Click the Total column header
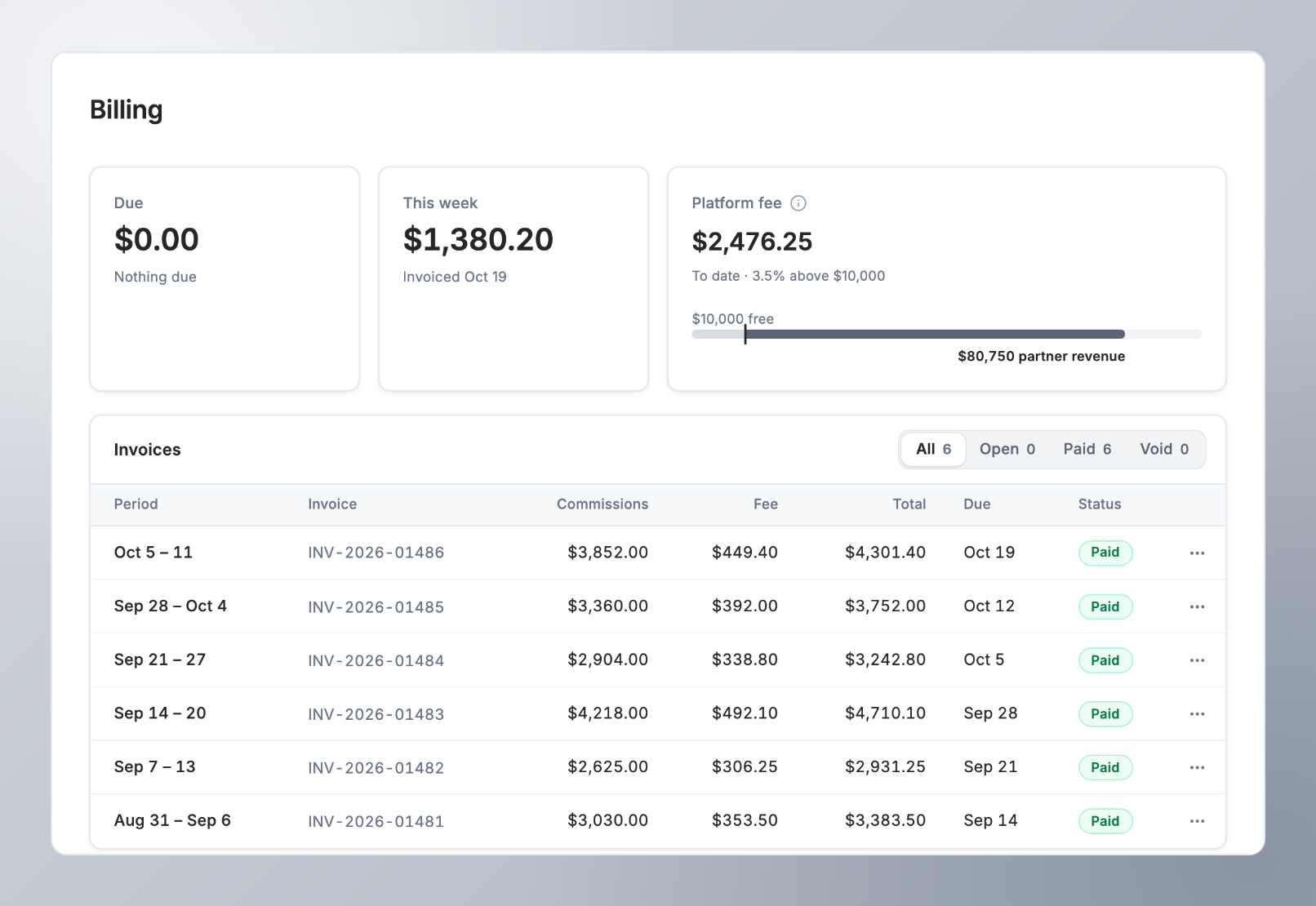1316x906 pixels. coord(909,504)
